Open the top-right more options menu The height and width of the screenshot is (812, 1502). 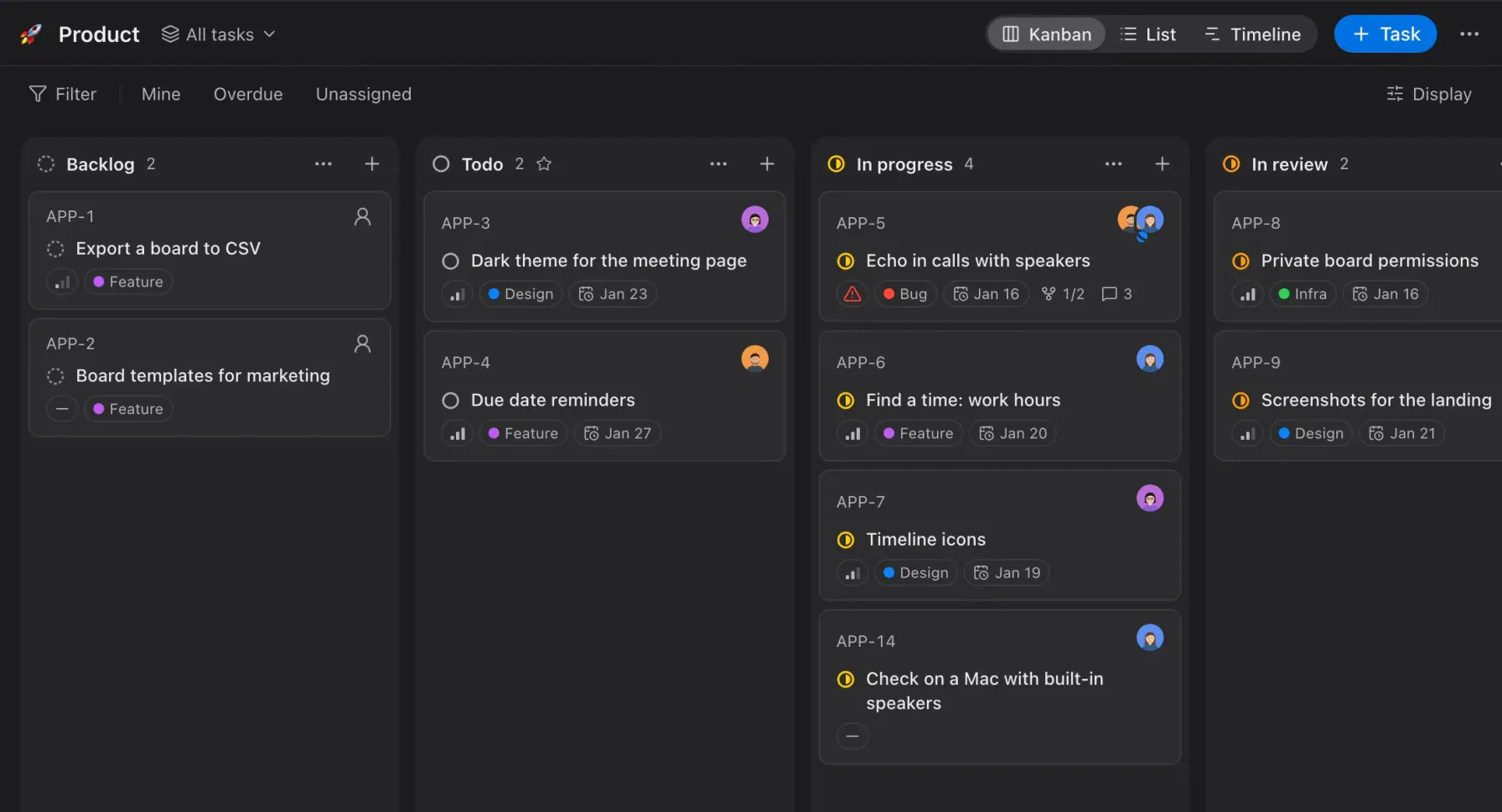click(x=1469, y=34)
